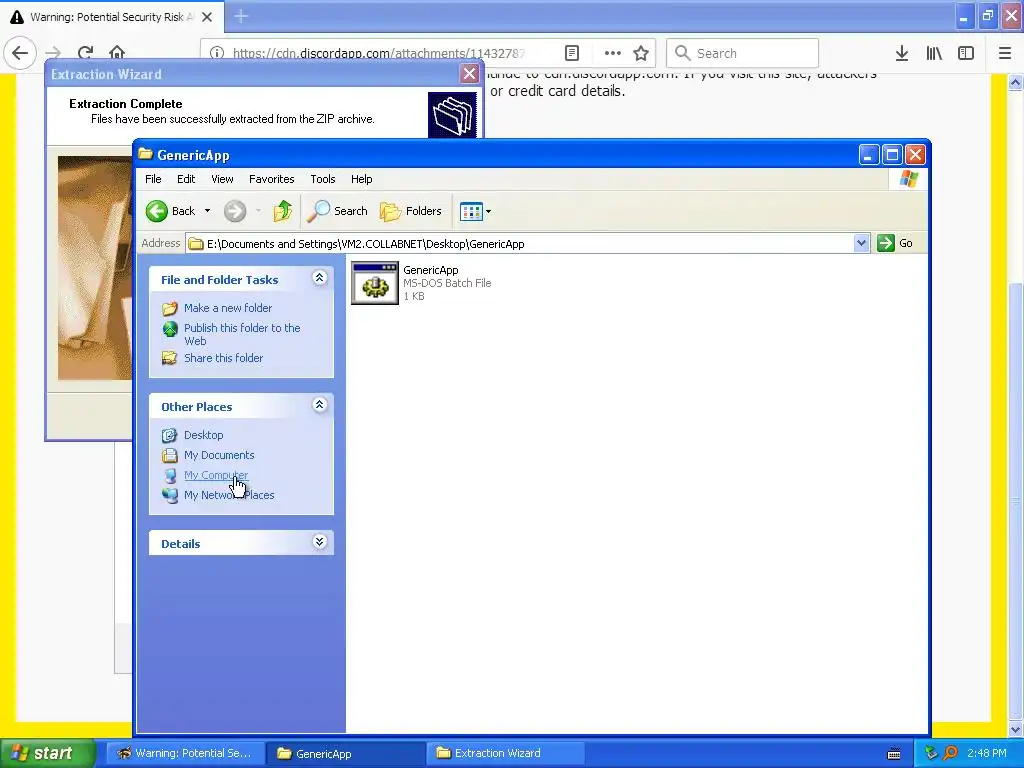Viewport: 1024px width, 768px height.
Task: Click the system tray magnifier icon
Action: [950, 753]
